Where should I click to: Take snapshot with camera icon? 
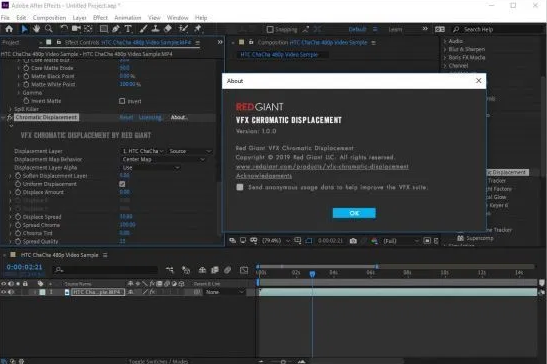(x=353, y=241)
